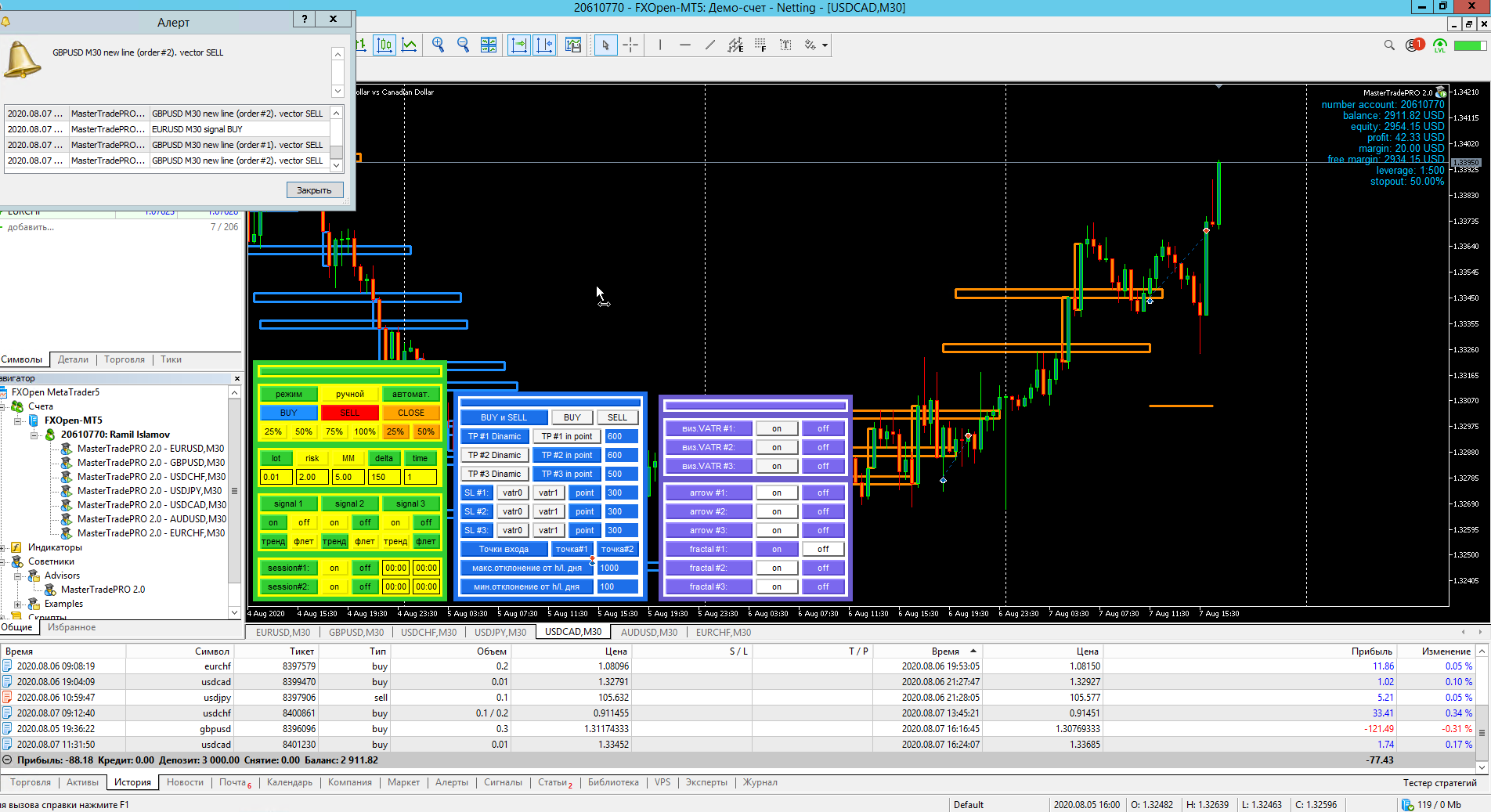Click the yellow 50% close swatch
1491x812 pixels.
(304, 431)
